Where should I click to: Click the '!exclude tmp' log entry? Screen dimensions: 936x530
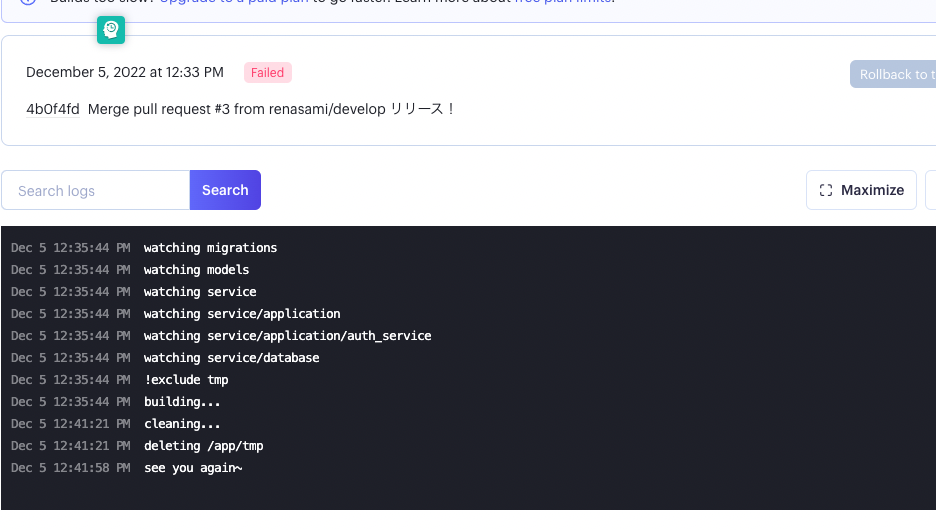(x=186, y=380)
